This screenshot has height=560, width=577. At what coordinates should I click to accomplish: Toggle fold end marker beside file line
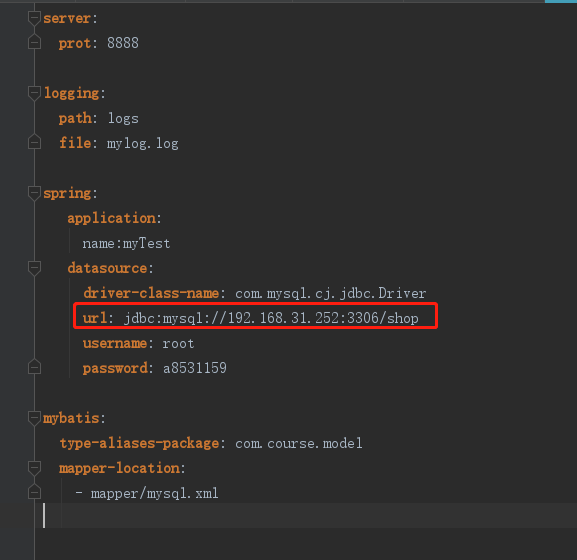34,142
